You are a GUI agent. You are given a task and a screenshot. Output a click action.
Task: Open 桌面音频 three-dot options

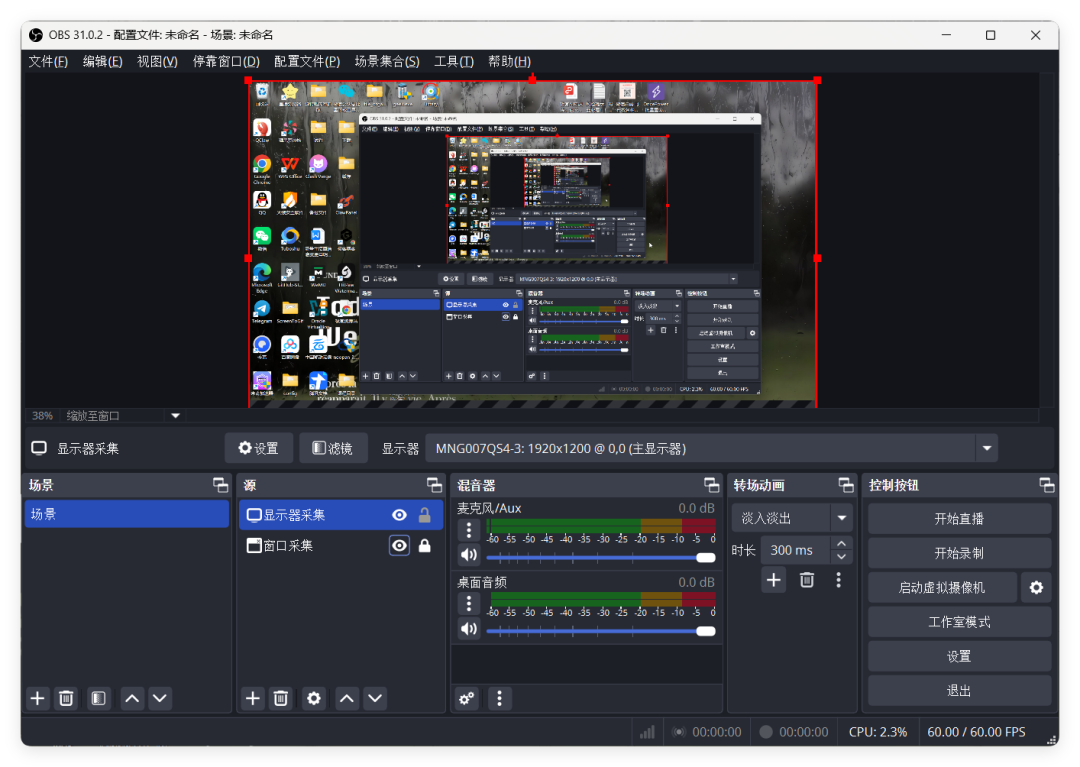point(469,603)
